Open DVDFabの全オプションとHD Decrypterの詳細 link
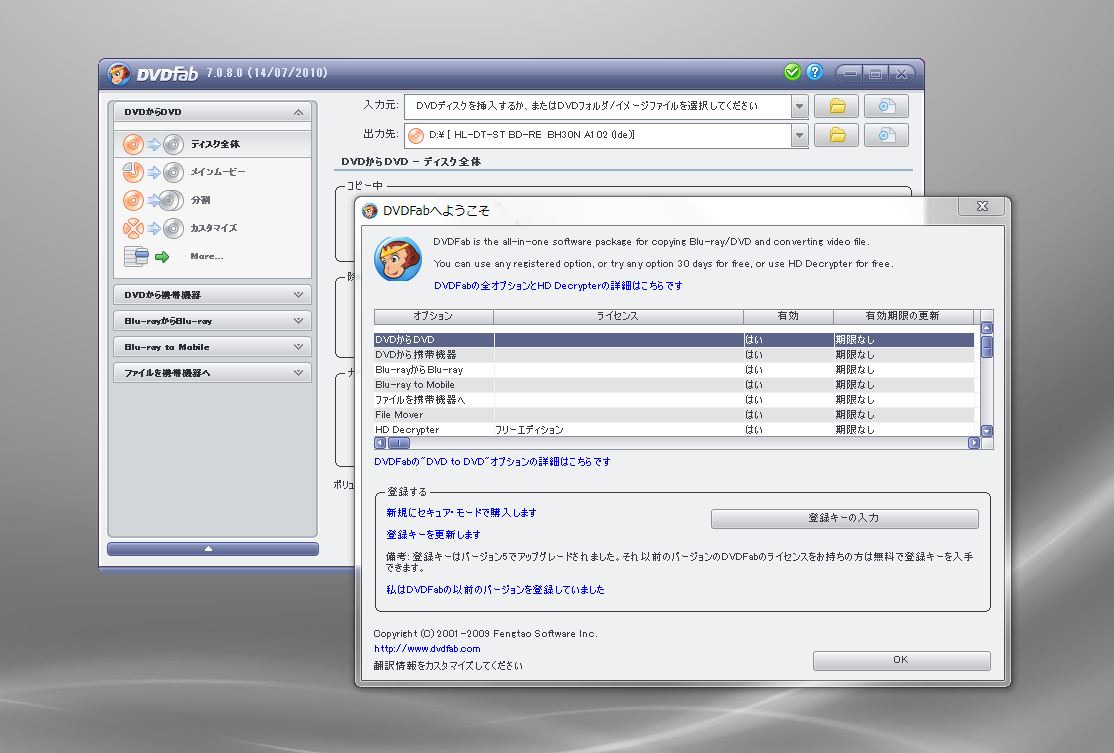 click(558, 286)
